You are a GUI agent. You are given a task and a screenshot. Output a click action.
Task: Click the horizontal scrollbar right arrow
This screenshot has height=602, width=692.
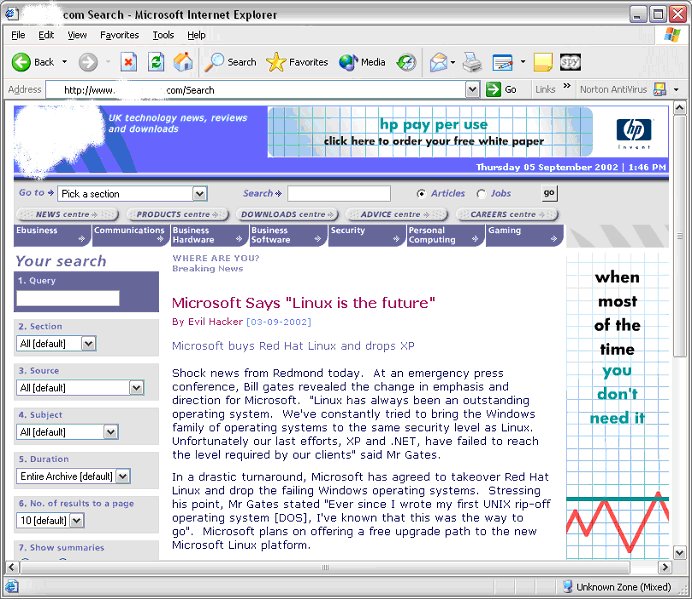(x=665, y=567)
